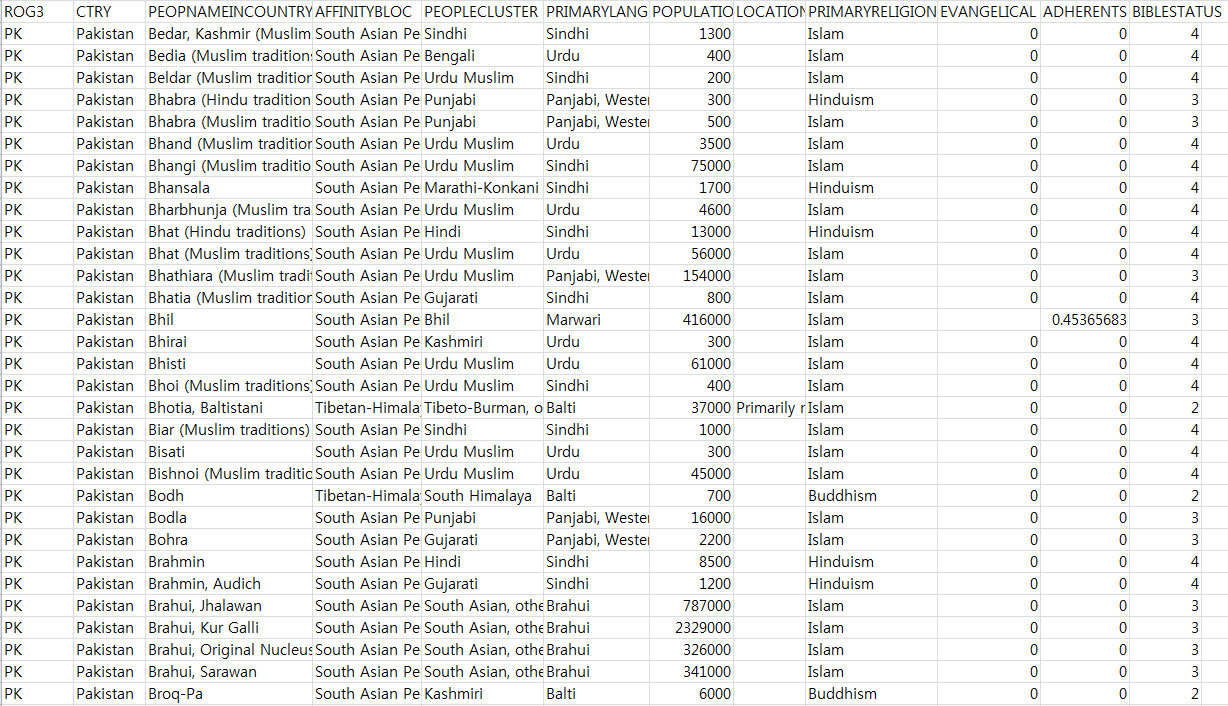Click the 'Bhil' name cell
Screen dimensions: 1228x706
(x=229, y=320)
